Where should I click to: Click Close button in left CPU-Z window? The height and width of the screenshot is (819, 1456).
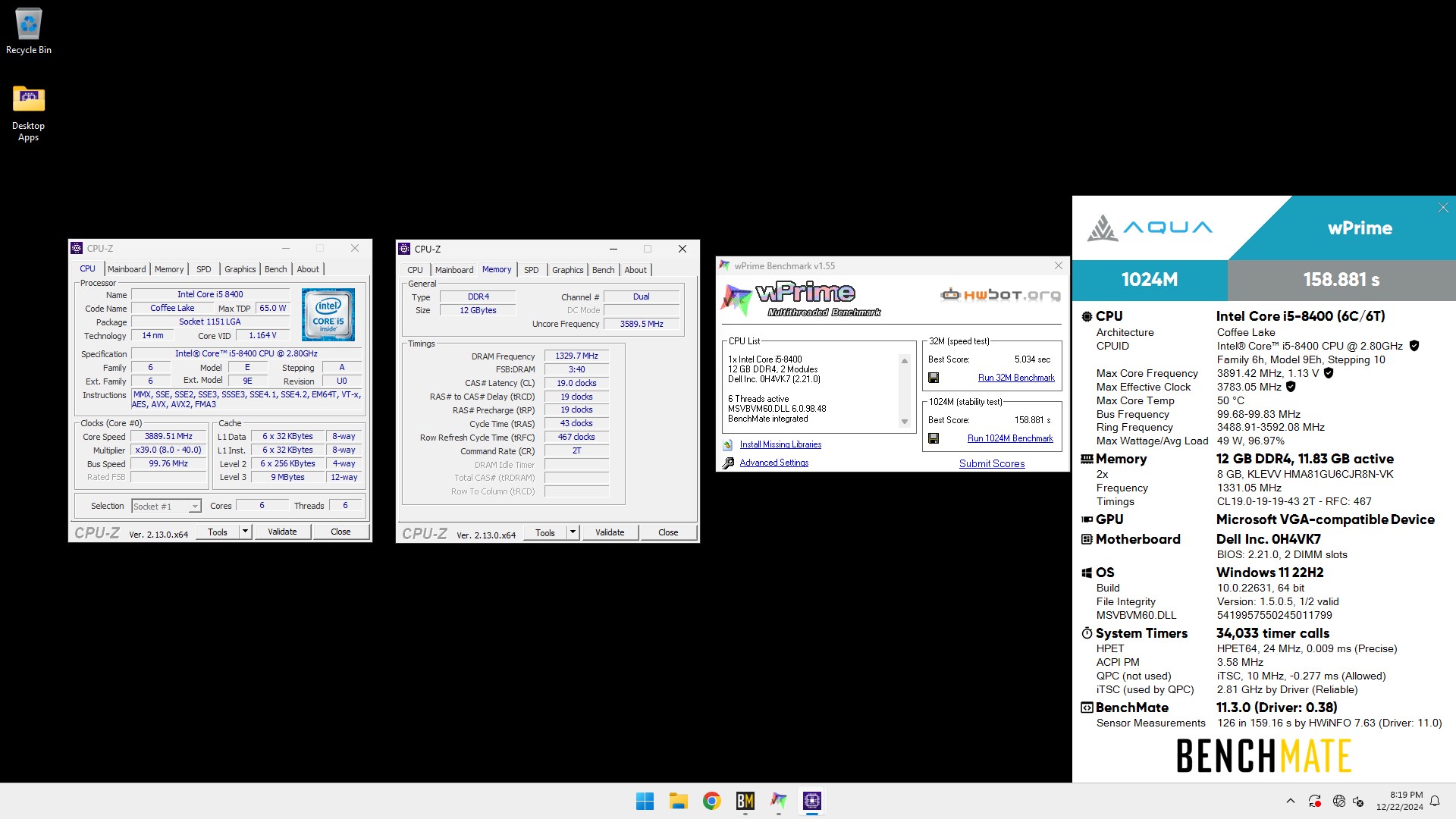pyautogui.click(x=340, y=532)
